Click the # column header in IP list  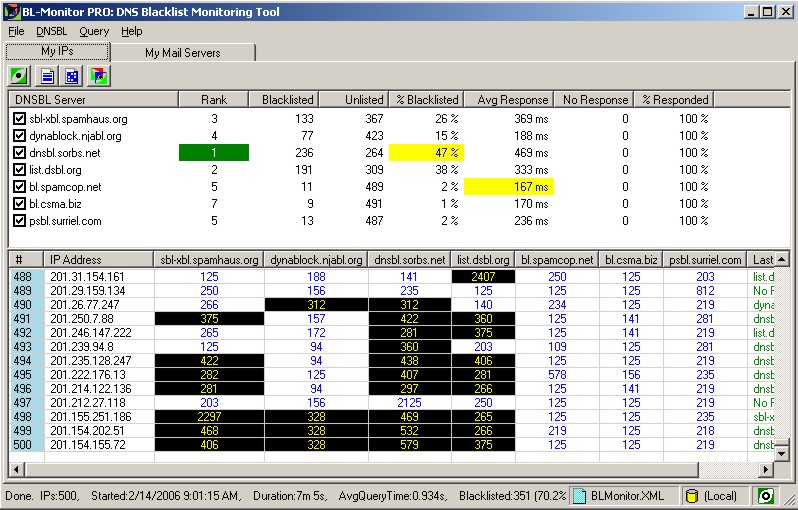[x=26, y=260]
